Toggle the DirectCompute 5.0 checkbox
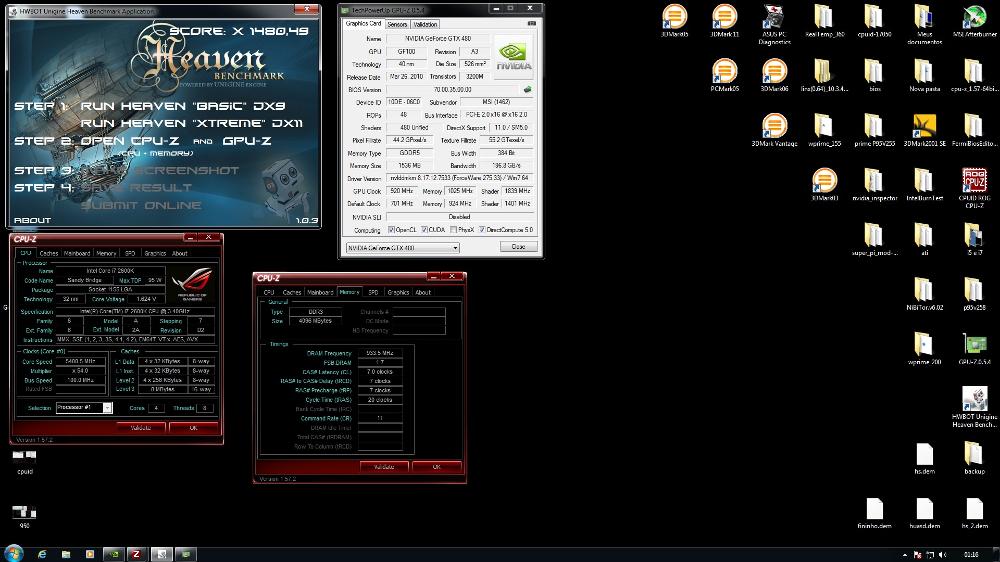Screen dimensions: 1000x562 pyautogui.click(x=482, y=230)
